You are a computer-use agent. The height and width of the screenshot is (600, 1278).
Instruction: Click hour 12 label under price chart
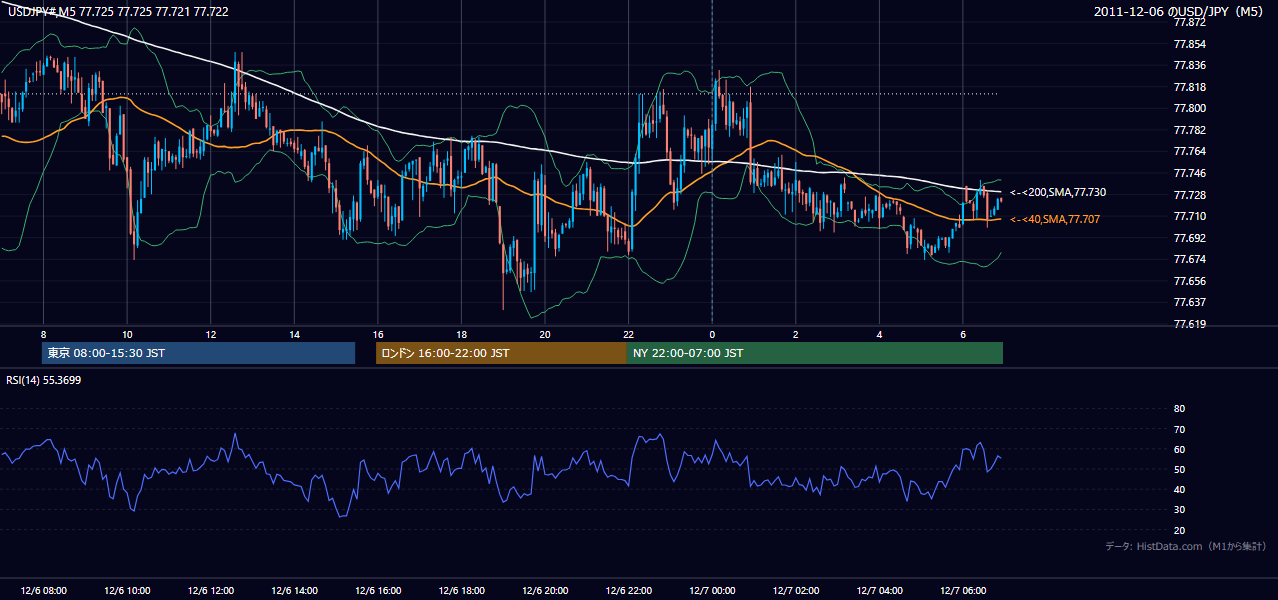click(x=210, y=334)
